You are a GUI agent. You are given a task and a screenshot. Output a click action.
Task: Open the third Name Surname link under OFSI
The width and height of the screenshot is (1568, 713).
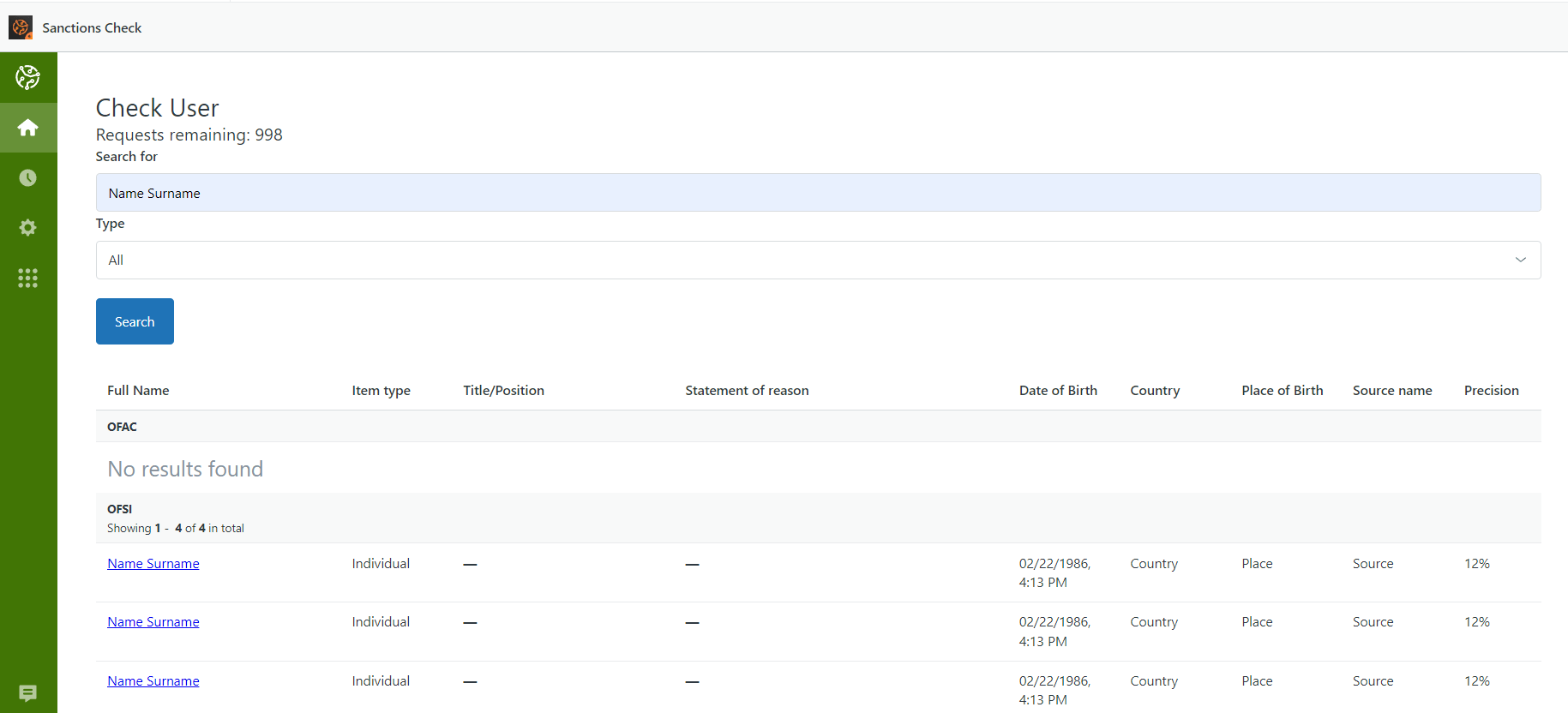[x=153, y=681]
